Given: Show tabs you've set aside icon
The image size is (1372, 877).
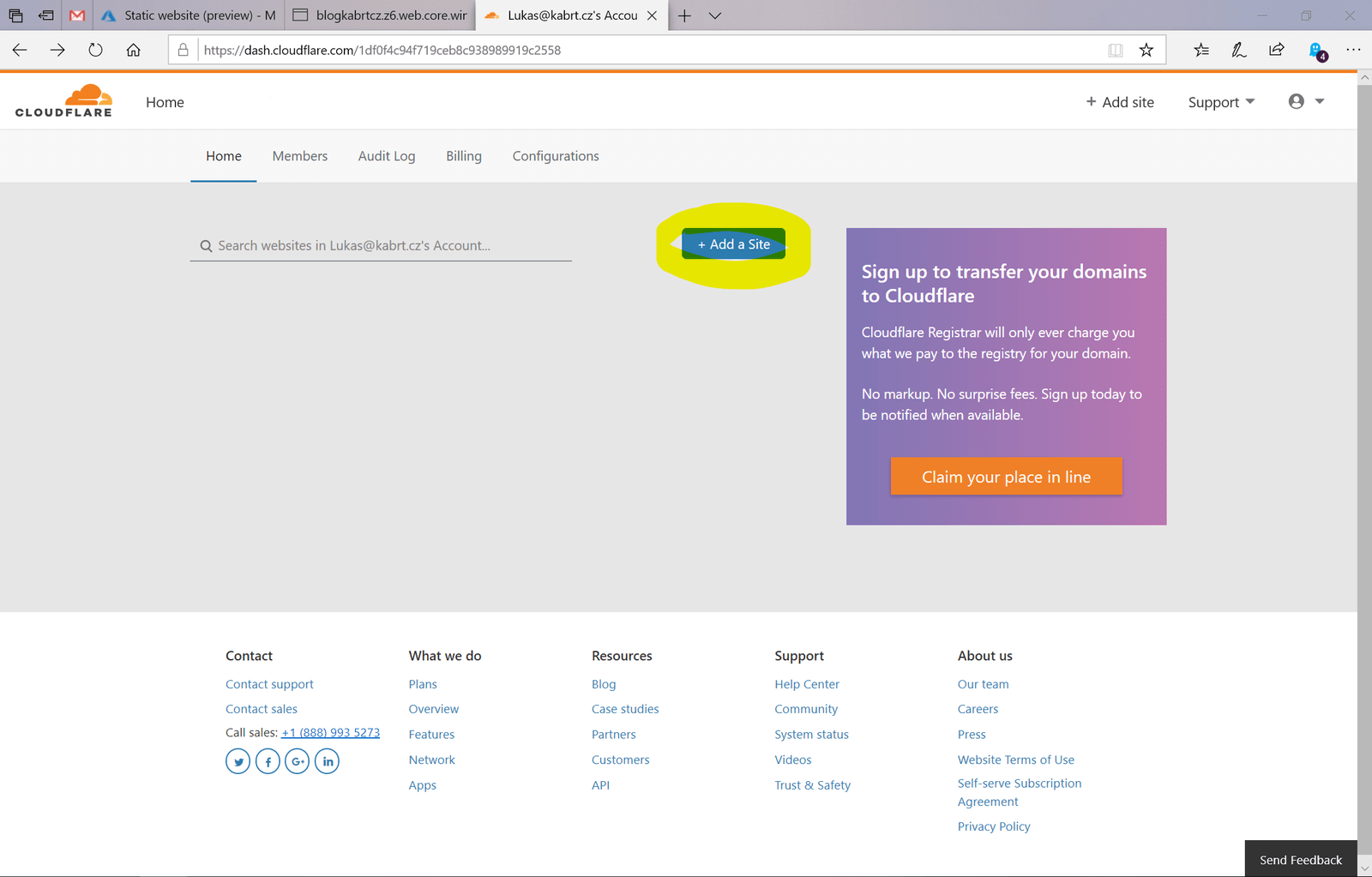Looking at the screenshot, I should click(x=15, y=15).
